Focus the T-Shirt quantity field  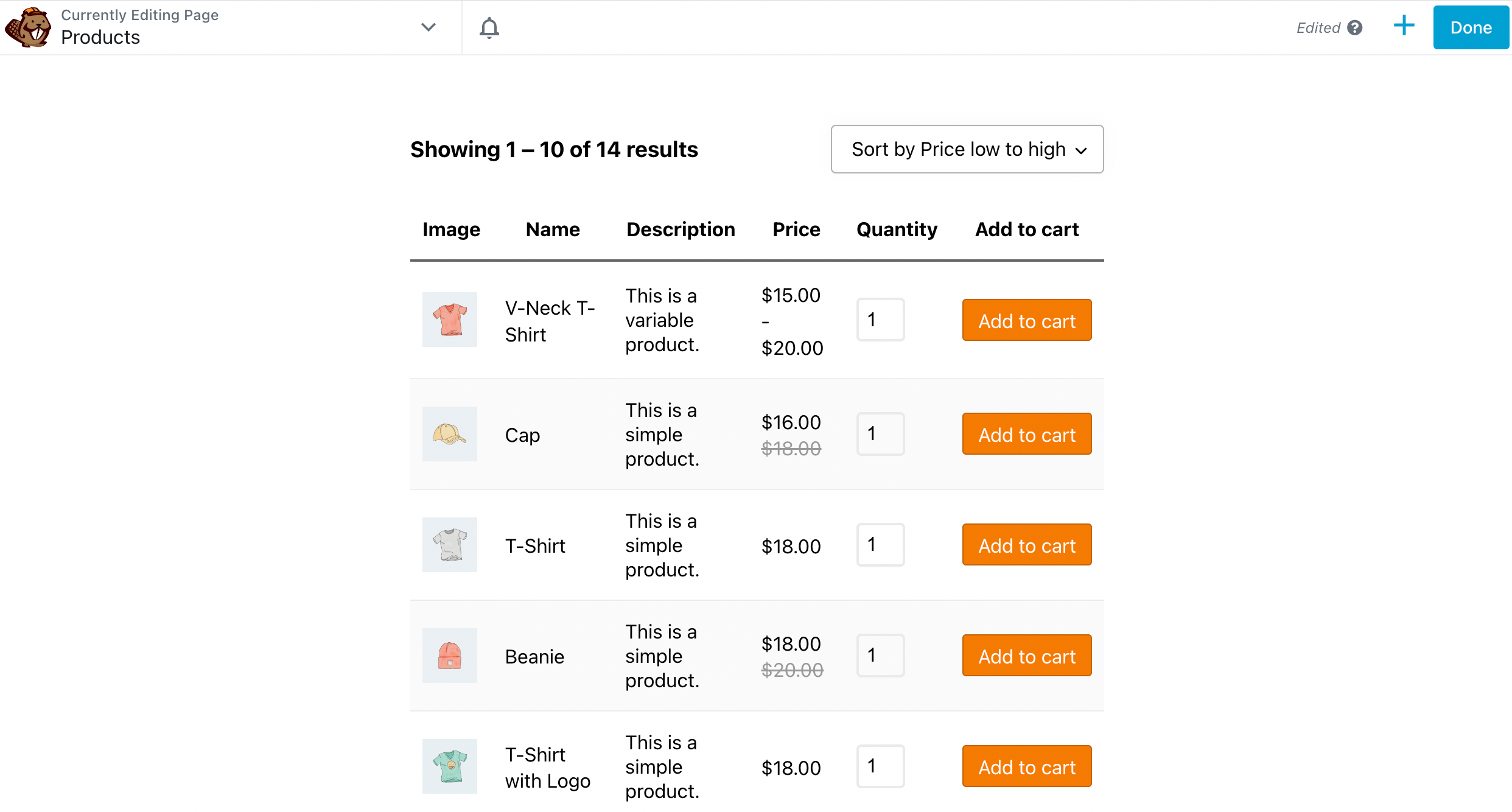880,545
